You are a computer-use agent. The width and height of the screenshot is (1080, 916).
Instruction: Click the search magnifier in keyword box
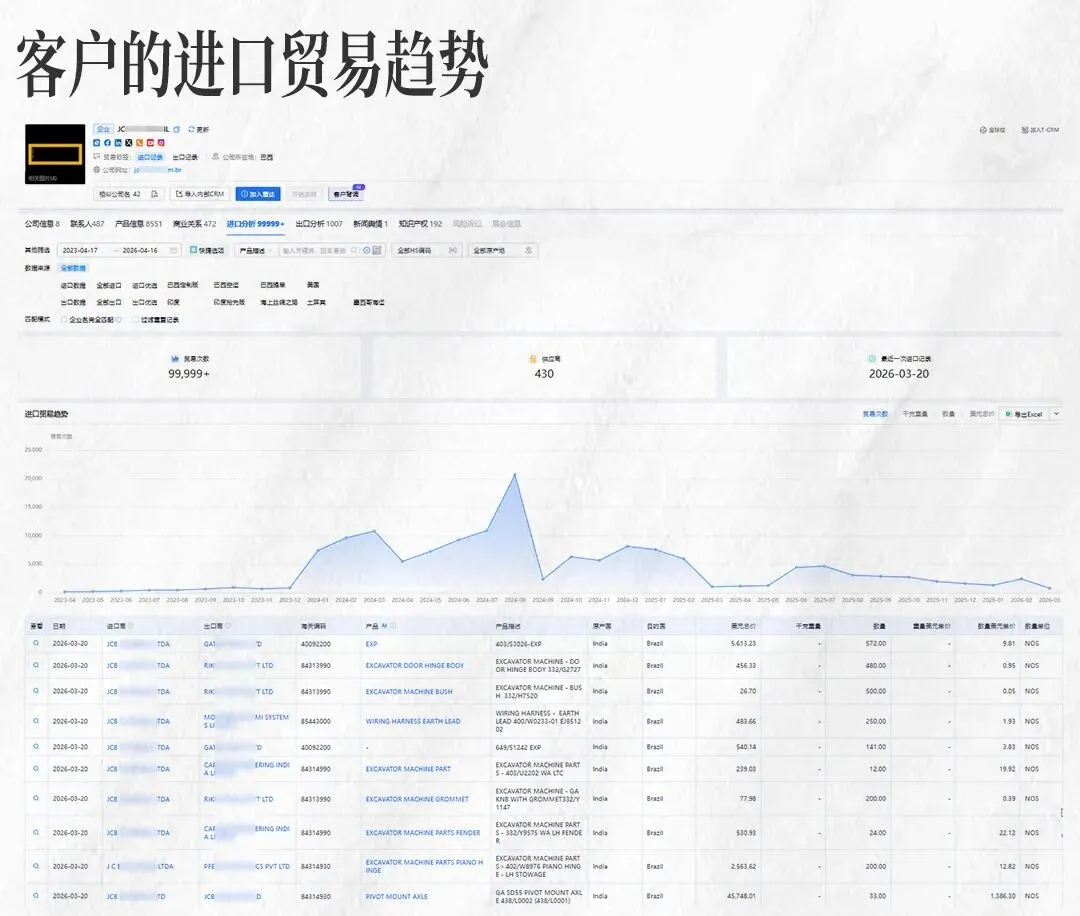354,251
